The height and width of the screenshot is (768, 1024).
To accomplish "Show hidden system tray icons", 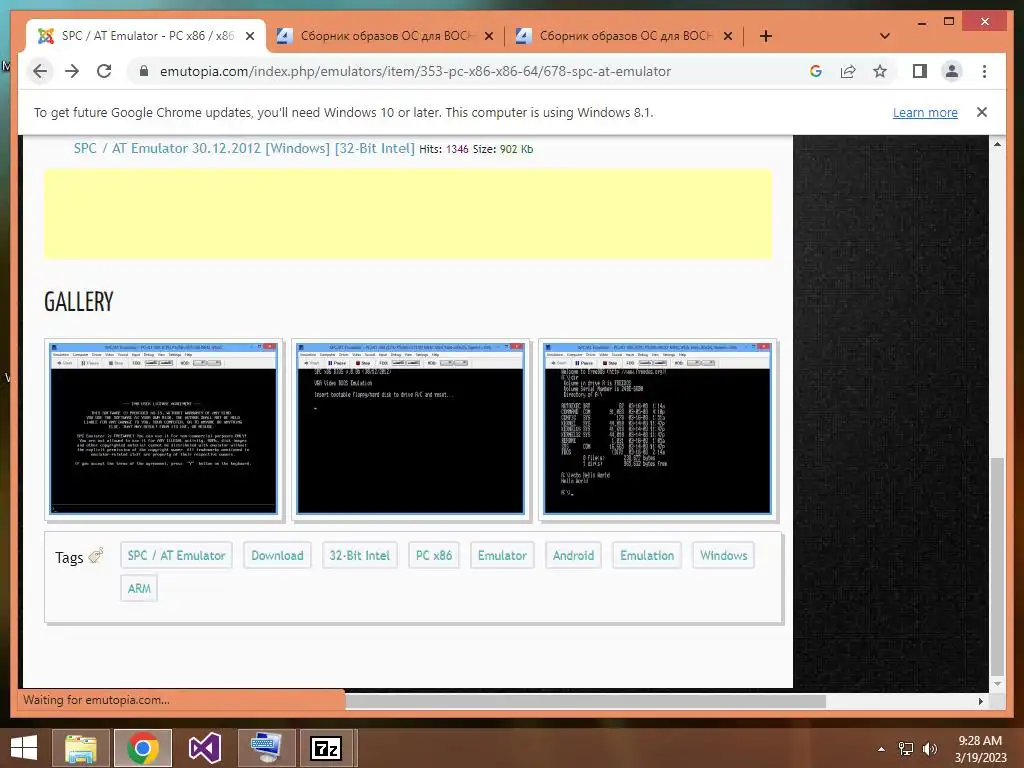I will coord(882,749).
